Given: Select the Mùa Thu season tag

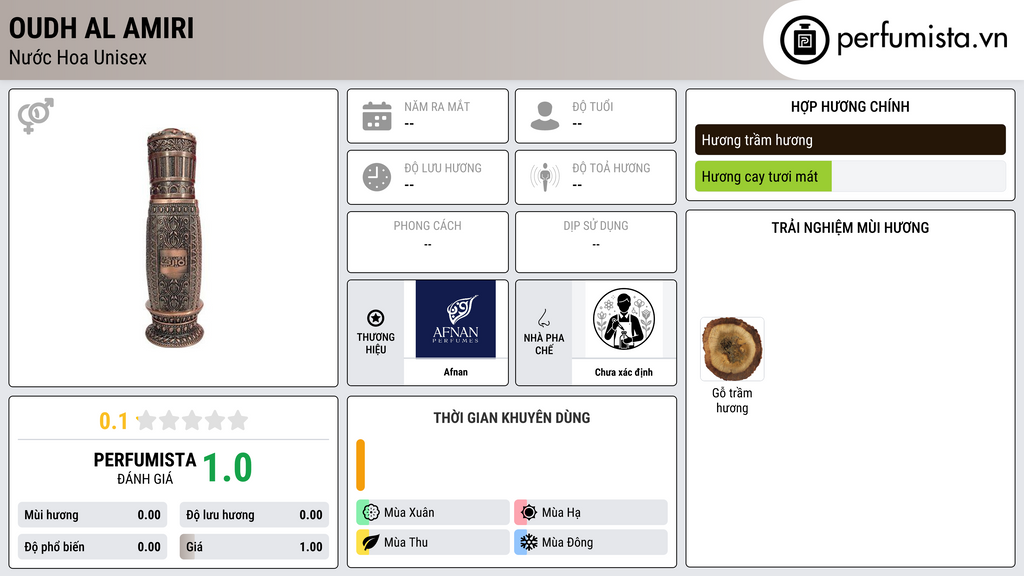Looking at the screenshot, I should coord(433,542).
